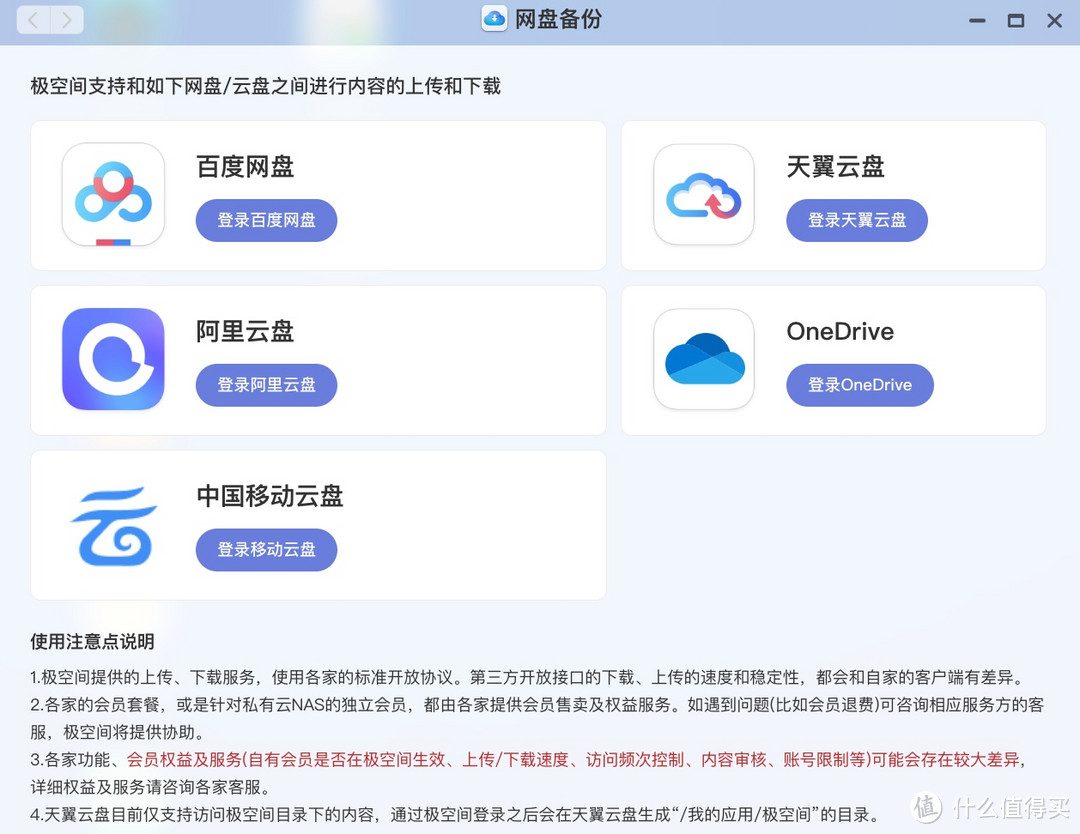Image resolution: width=1080 pixels, height=834 pixels.
Task: Click the OneDrive heading label
Action: [840, 332]
